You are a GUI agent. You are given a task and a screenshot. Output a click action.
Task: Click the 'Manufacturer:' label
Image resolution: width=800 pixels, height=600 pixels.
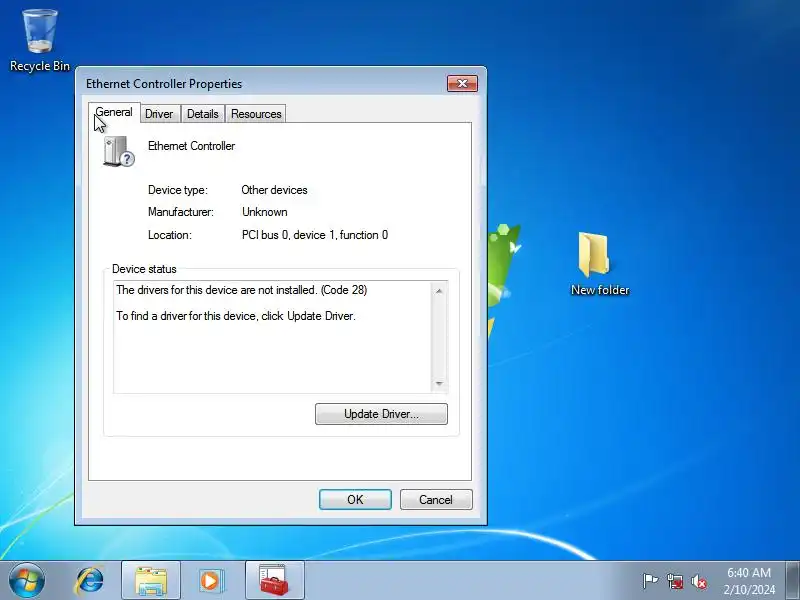click(181, 212)
